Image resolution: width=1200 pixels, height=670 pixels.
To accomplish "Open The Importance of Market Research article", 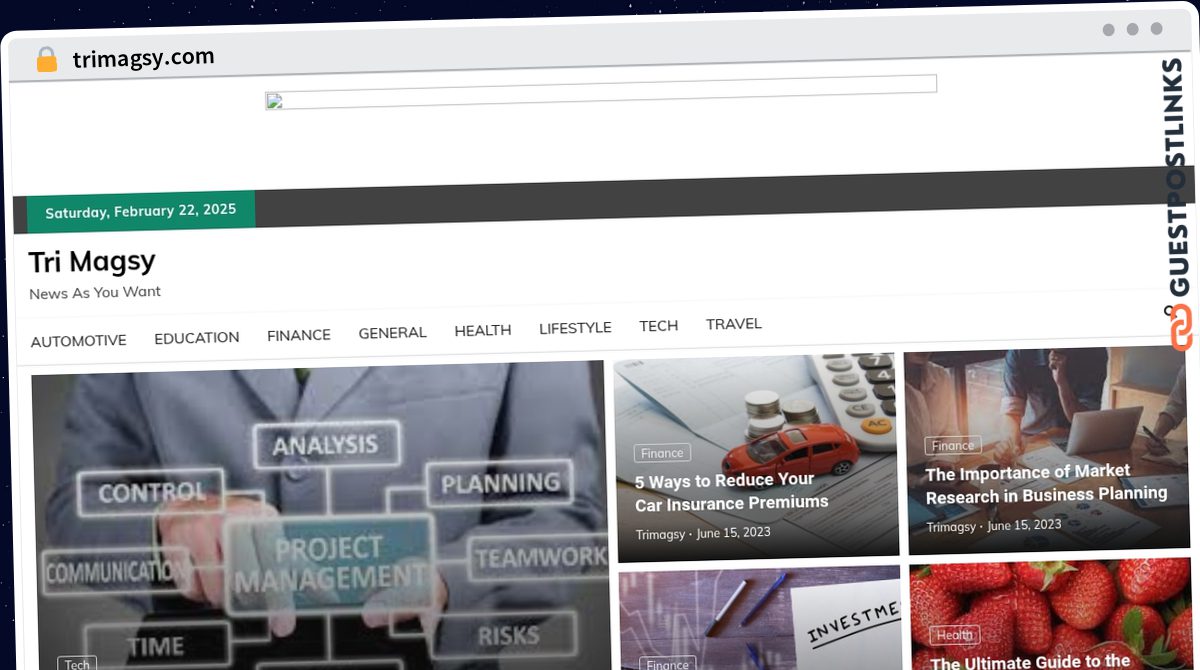I will pyautogui.click(x=1046, y=484).
